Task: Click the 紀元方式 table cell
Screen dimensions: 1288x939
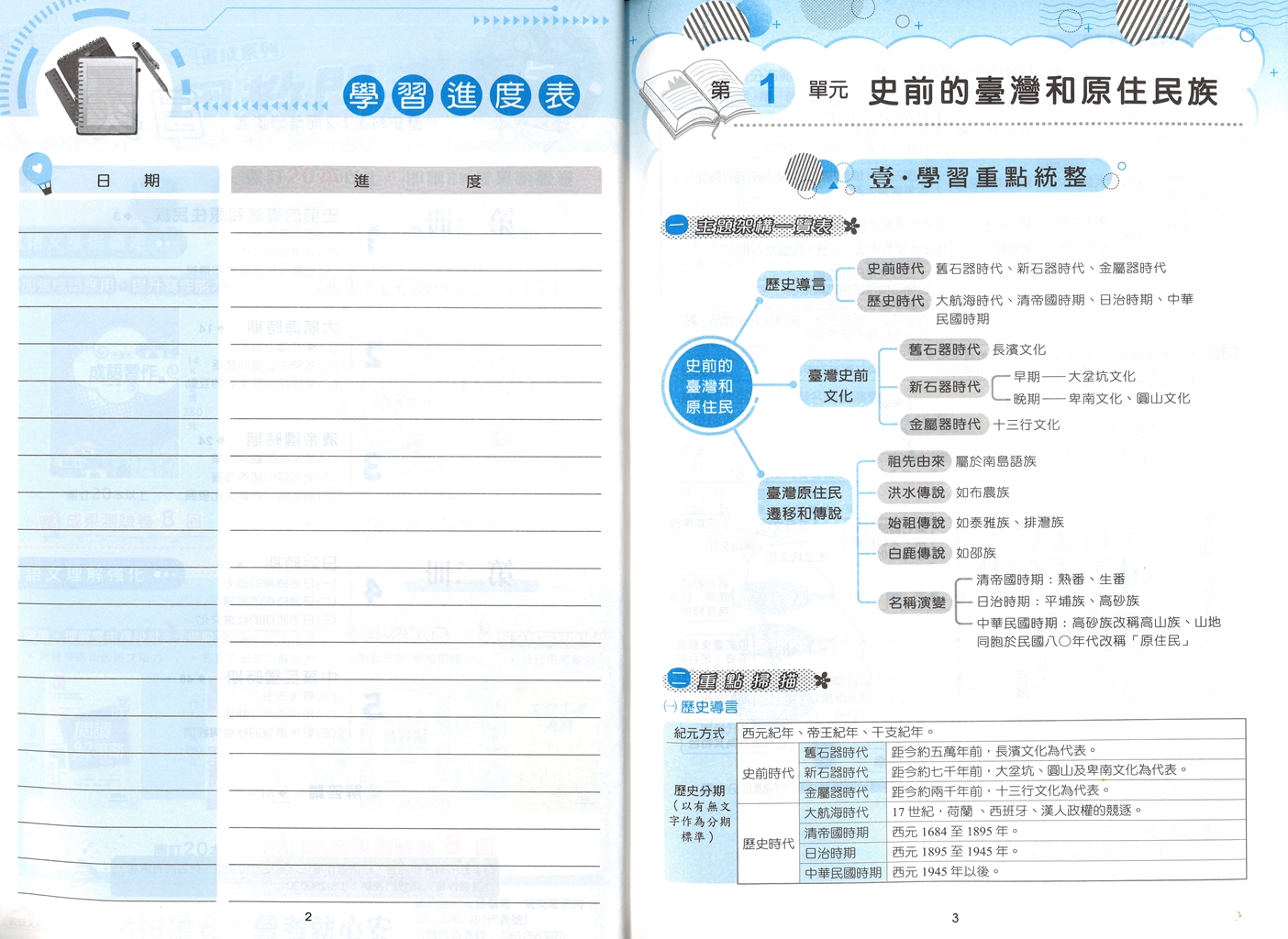Action: click(699, 733)
